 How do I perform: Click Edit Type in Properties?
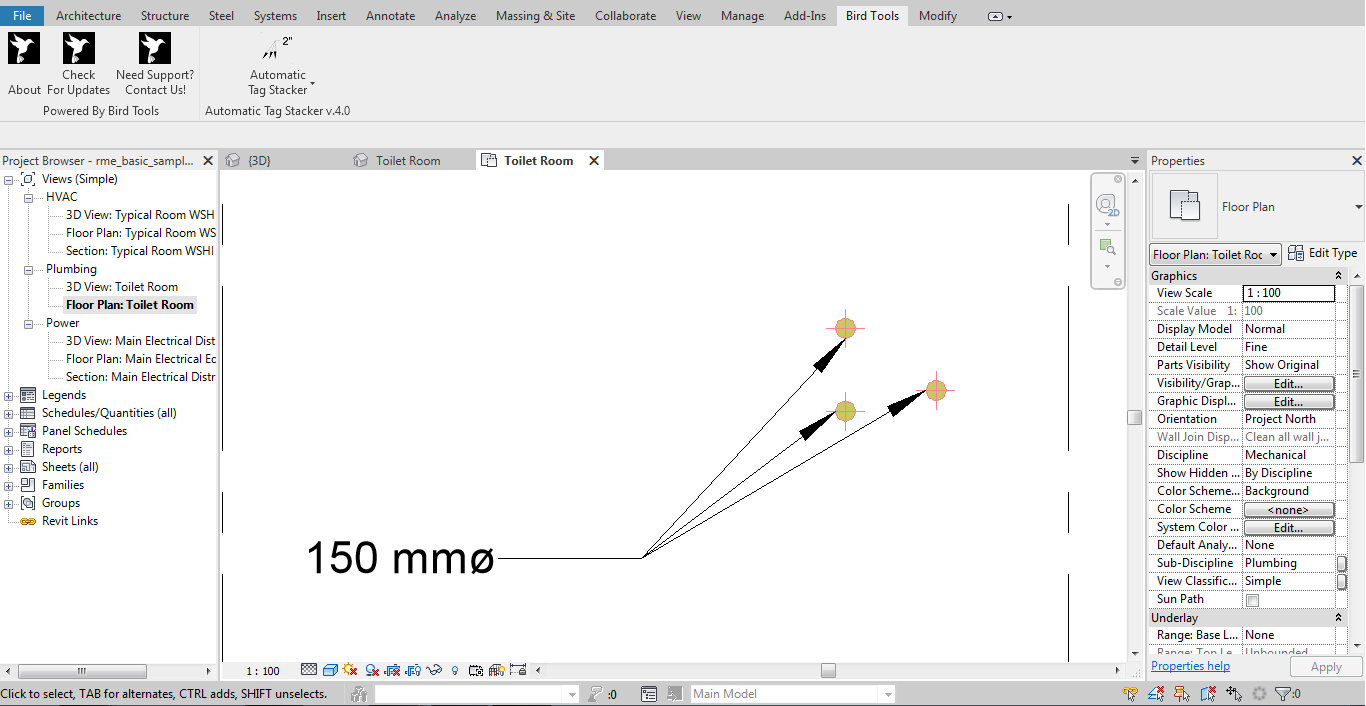pyautogui.click(x=1323, y=254)
